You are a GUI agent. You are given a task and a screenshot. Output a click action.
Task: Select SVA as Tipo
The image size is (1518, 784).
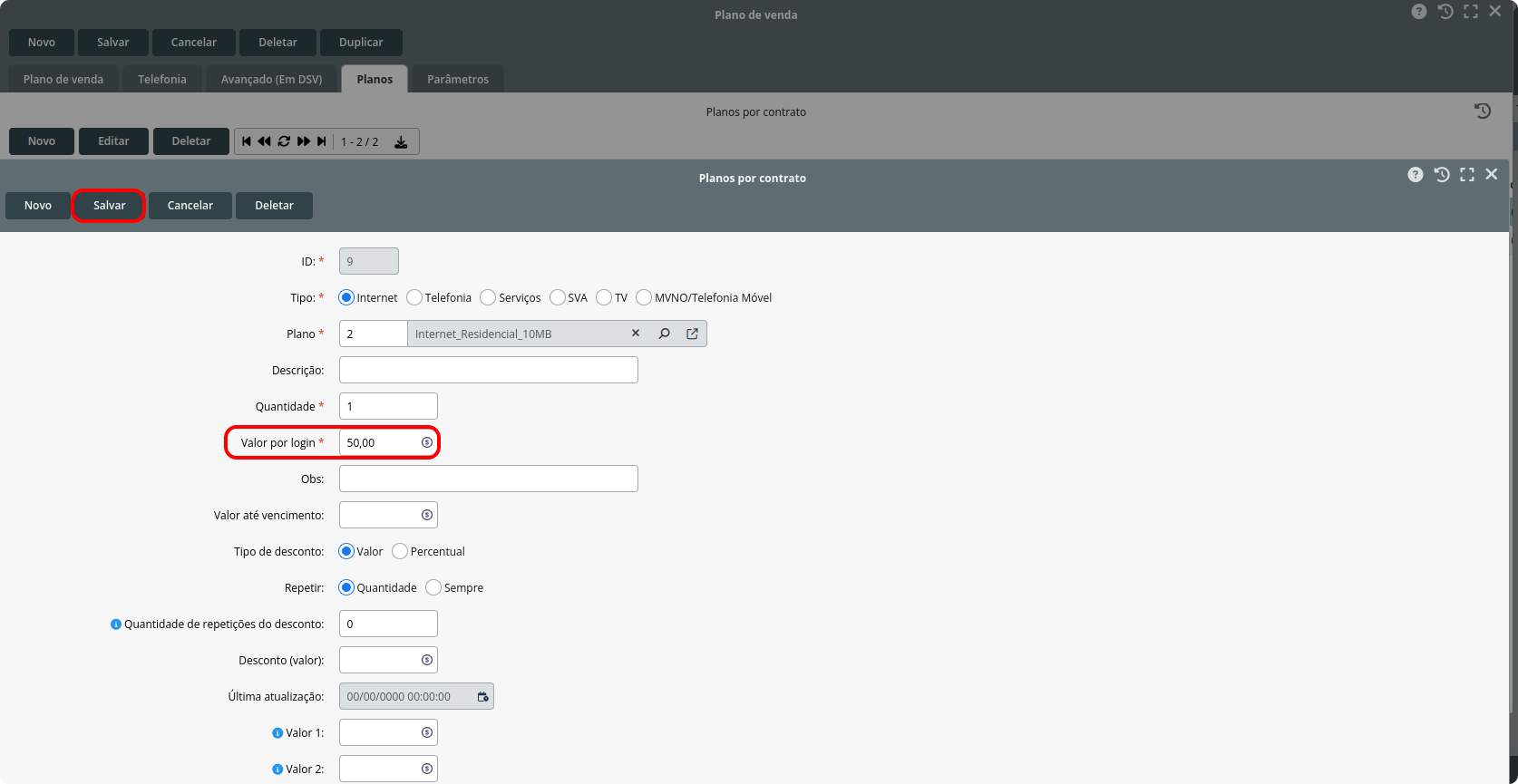tap(558, 297)
